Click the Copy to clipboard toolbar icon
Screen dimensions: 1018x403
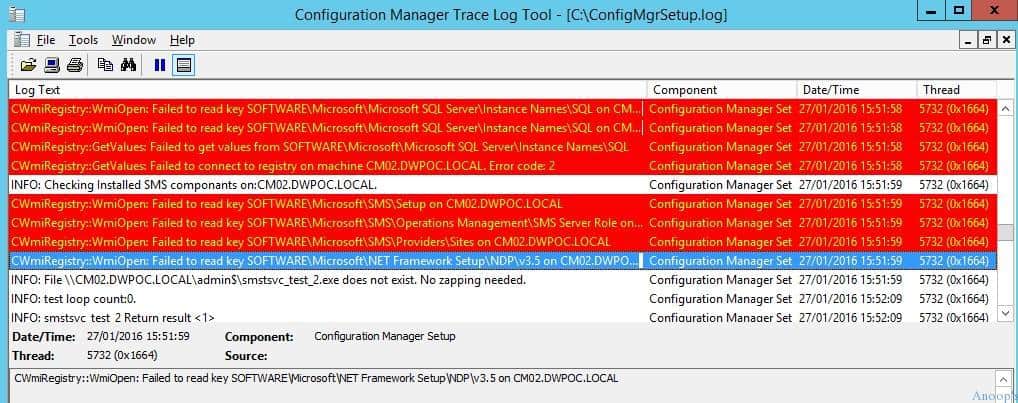point(105,65)
